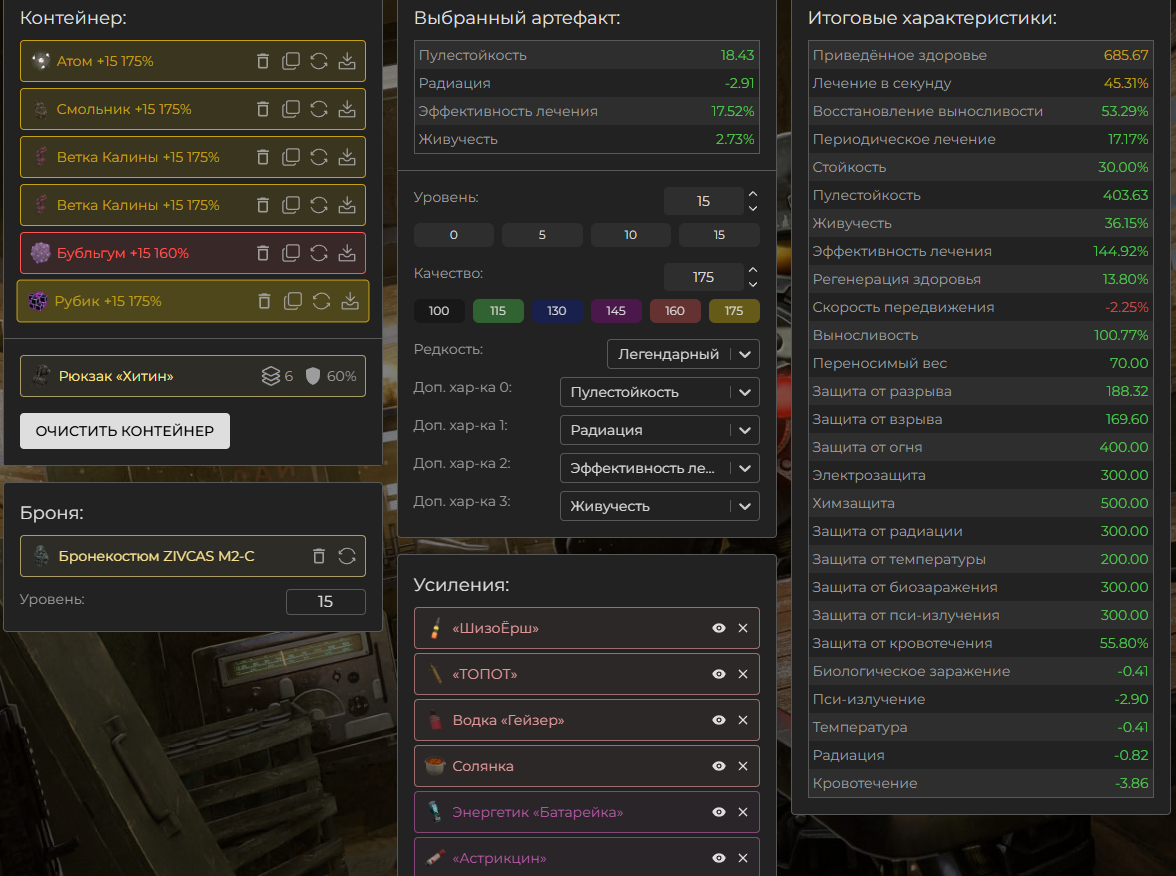Viewport: 1176px width, 876px height.
Task: Disable the Энергетик «Батарейка» eye toggle
Action: [x=718, y=812]
